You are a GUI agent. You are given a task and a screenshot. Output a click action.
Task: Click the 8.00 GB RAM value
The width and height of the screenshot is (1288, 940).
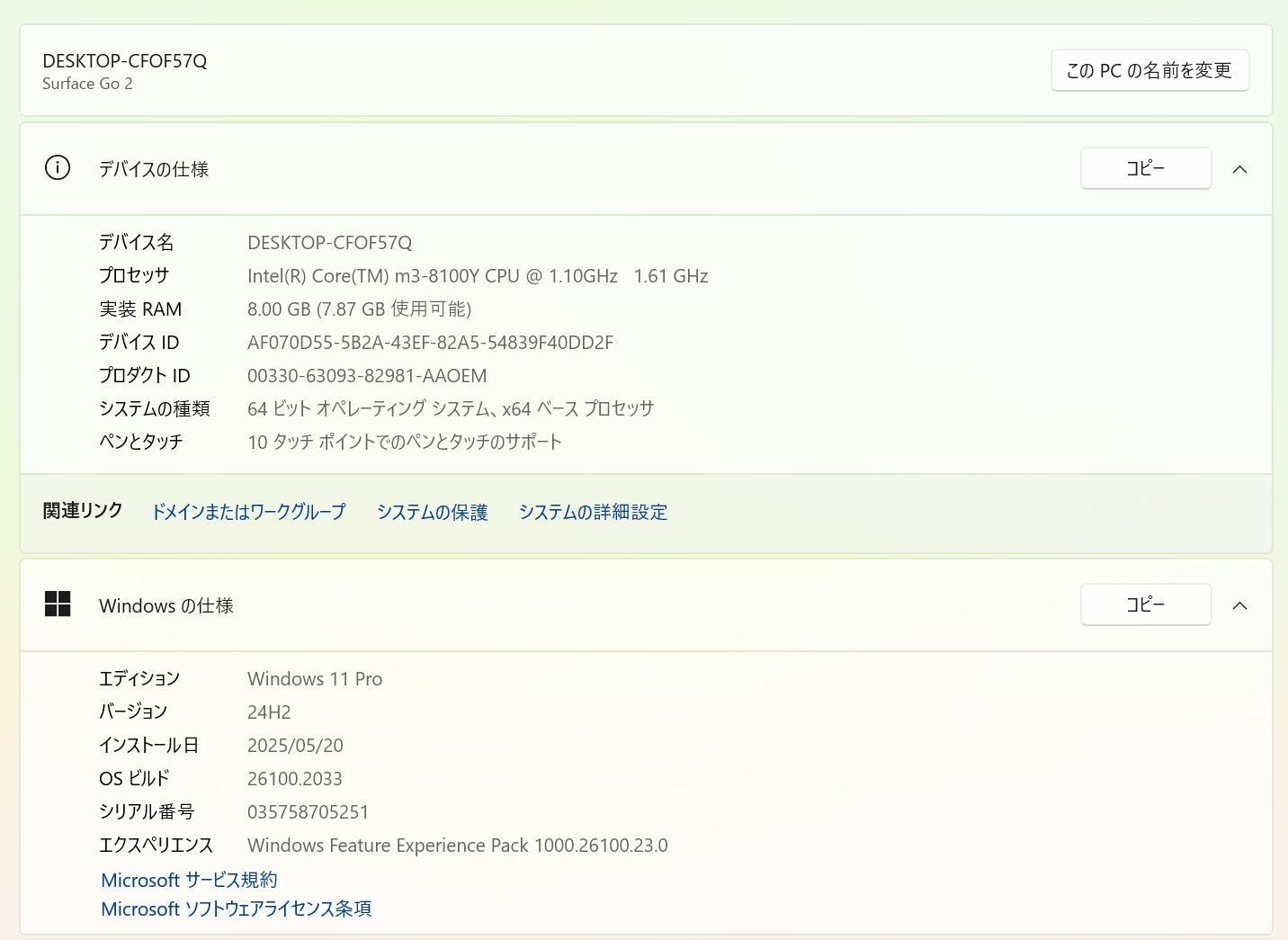pos(359,309)
